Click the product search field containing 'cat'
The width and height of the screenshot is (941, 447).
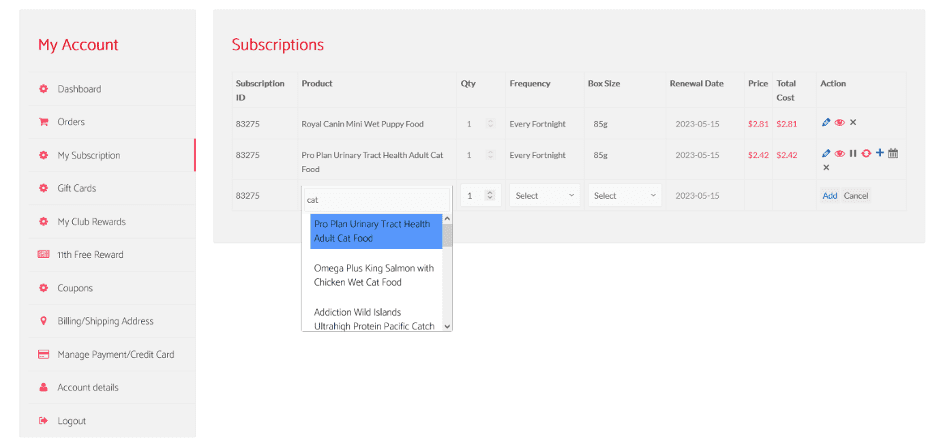point(375,199)
